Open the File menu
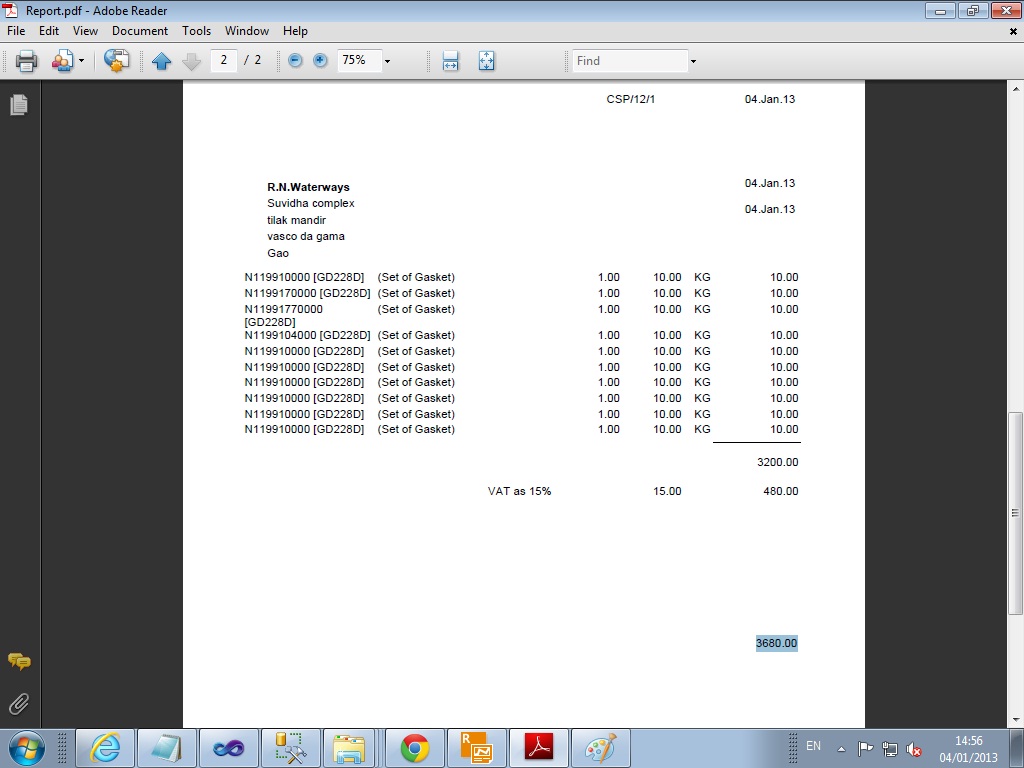The image size is (1024, 768). point(16,31)
